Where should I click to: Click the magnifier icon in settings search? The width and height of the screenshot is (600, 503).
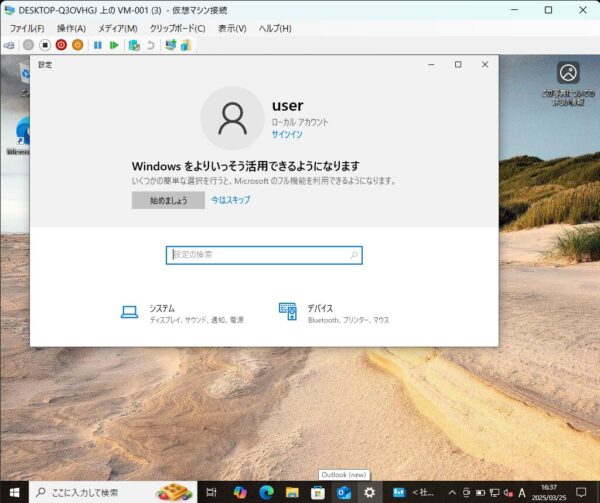click(354, 255)
